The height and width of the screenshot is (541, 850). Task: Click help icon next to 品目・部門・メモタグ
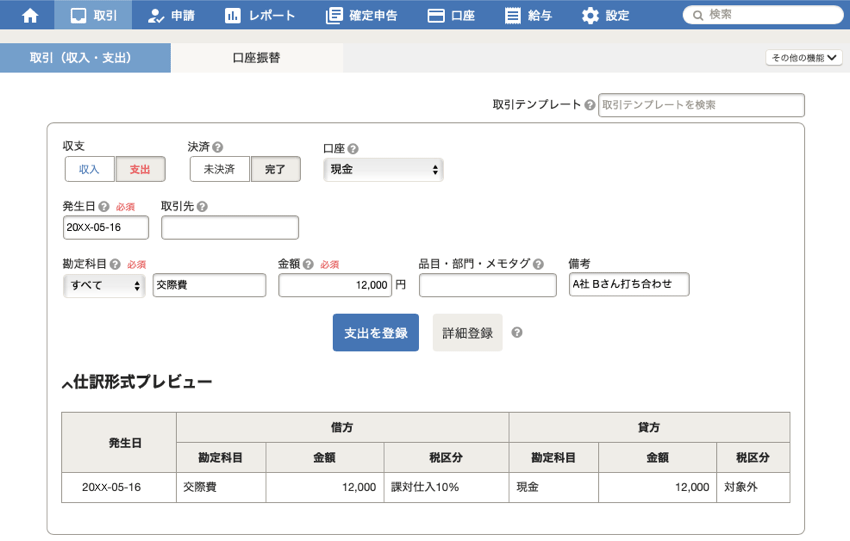[538, 265]
